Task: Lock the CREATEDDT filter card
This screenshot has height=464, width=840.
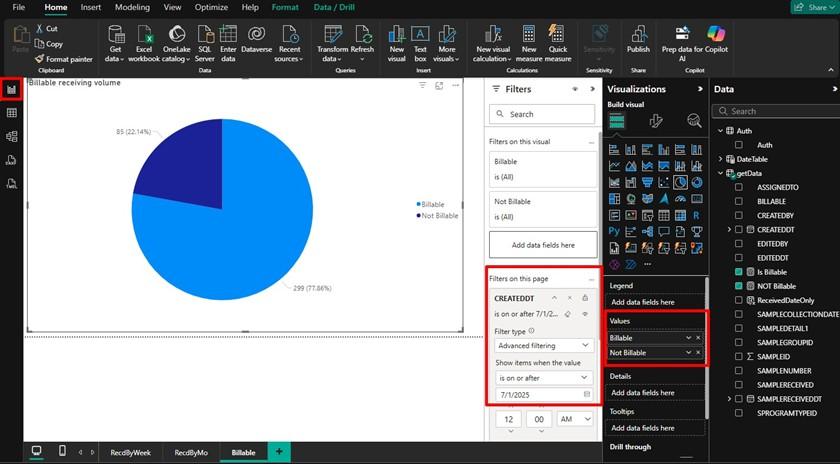Action: point(585,298)
